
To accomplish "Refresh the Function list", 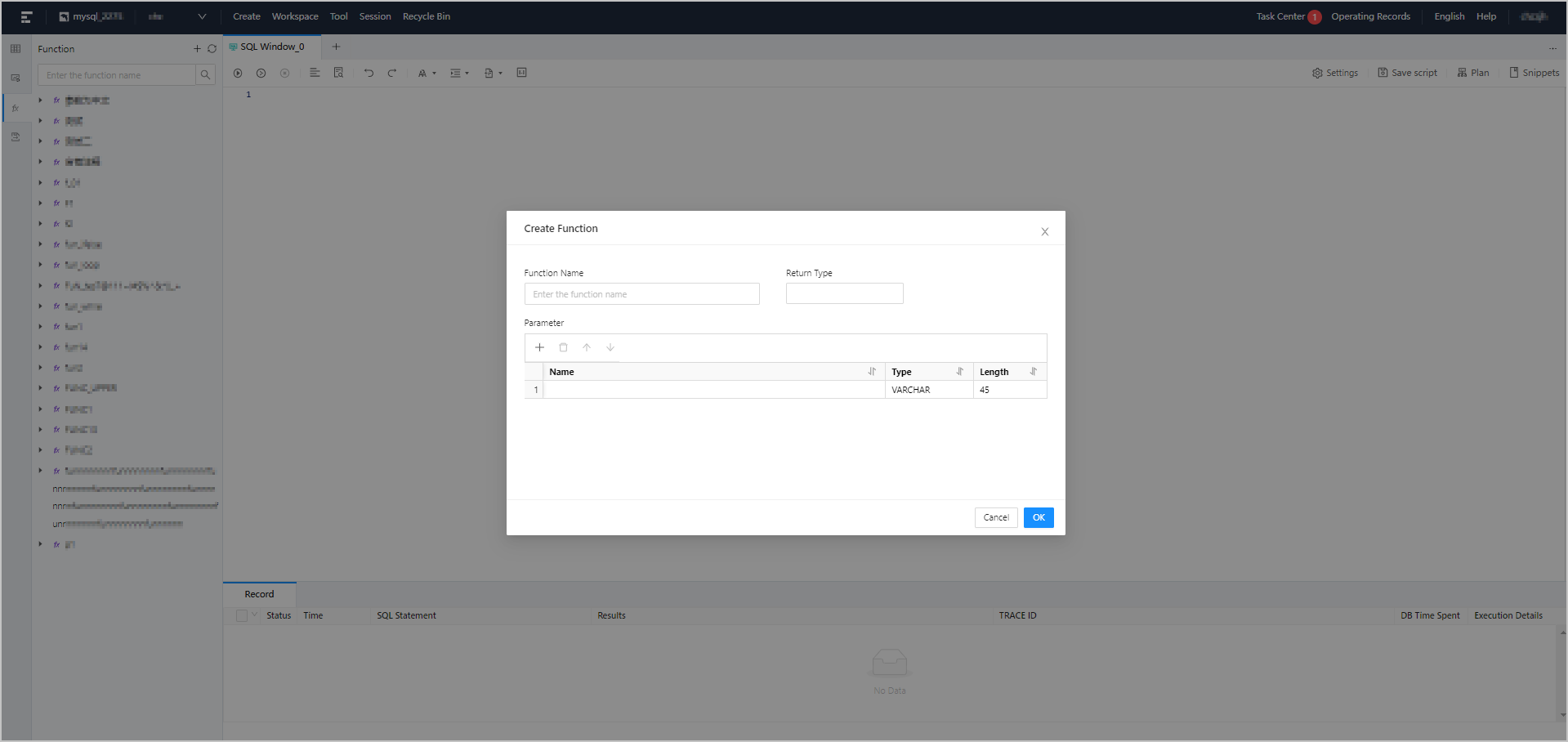I will pyautogui.click(x=212, y=48).
